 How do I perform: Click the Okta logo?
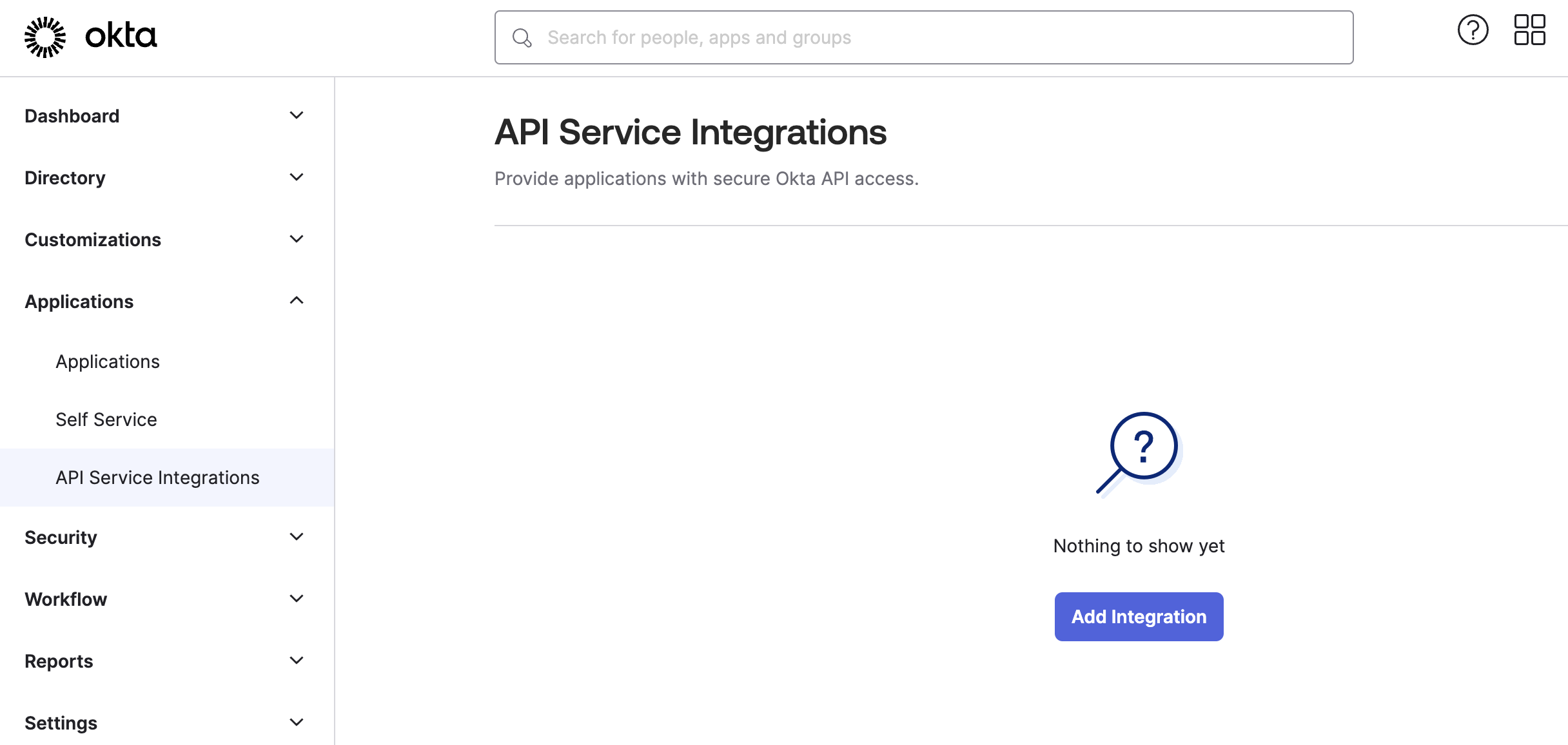pos(90,37)
